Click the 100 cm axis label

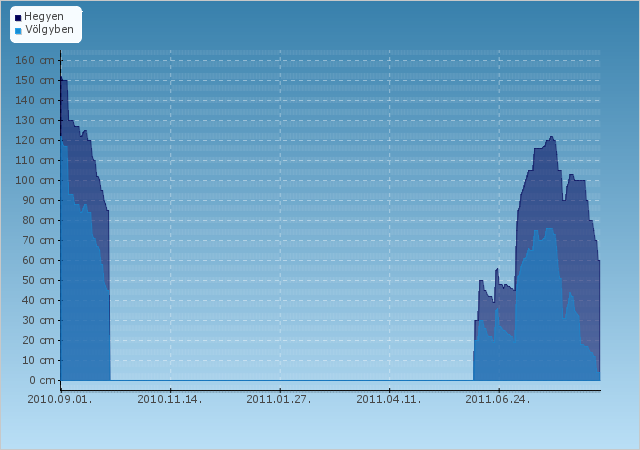click(35, 180)
